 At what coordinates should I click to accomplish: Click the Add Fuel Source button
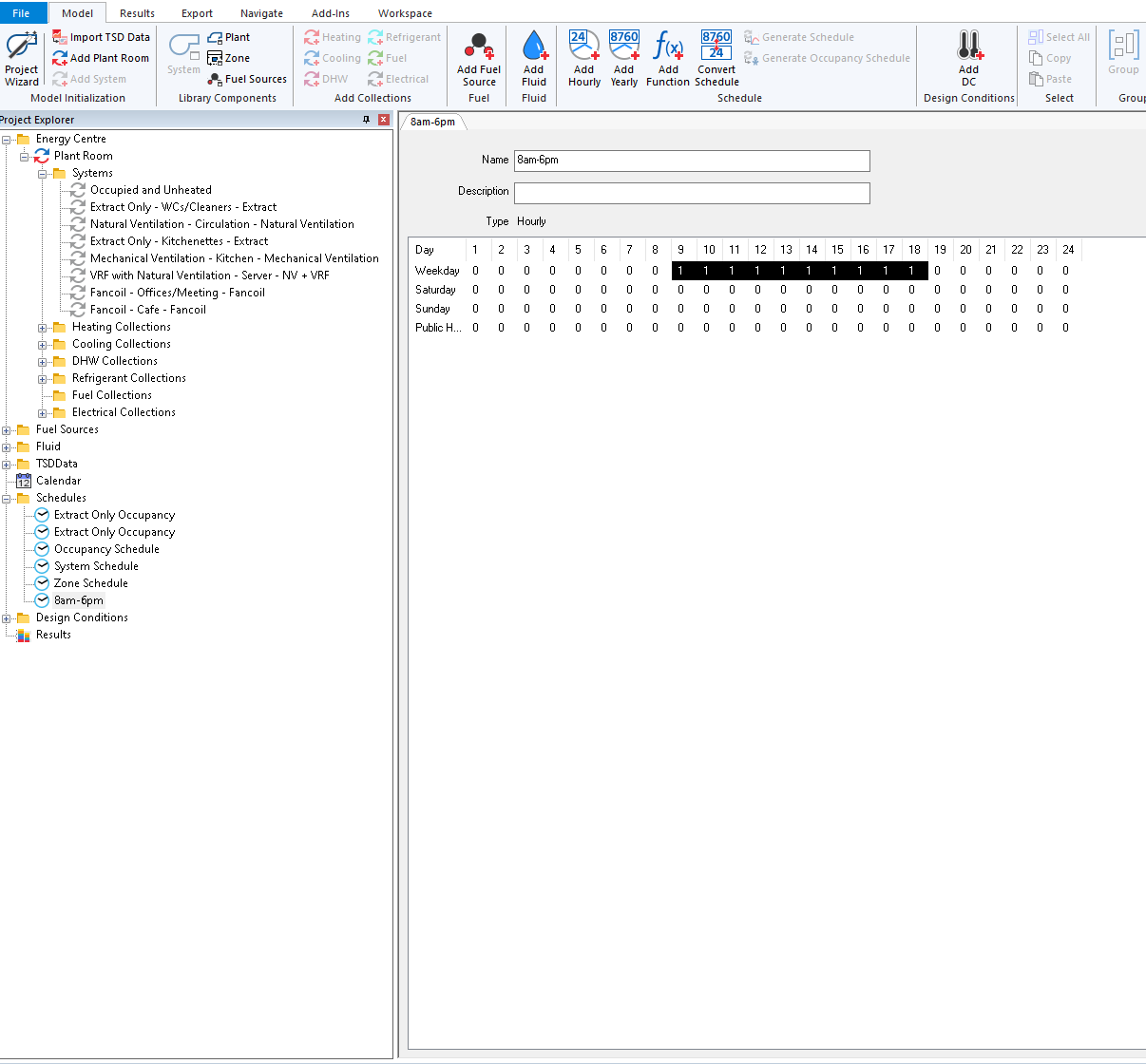point(479,59)
